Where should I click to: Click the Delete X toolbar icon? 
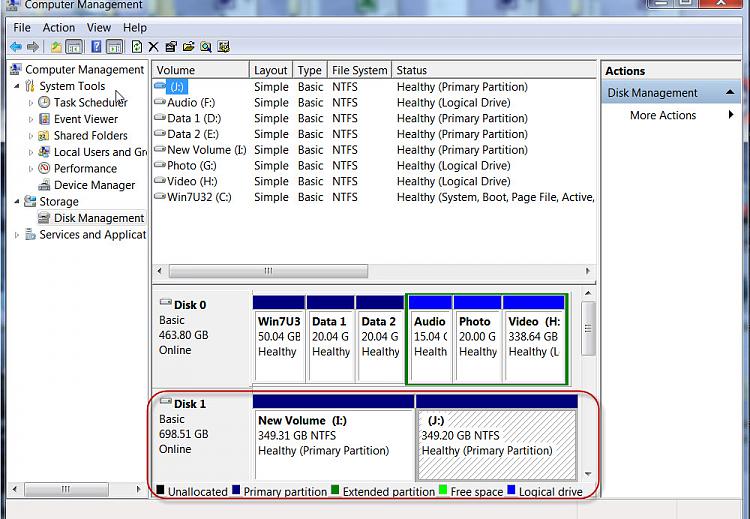(154, 47)
